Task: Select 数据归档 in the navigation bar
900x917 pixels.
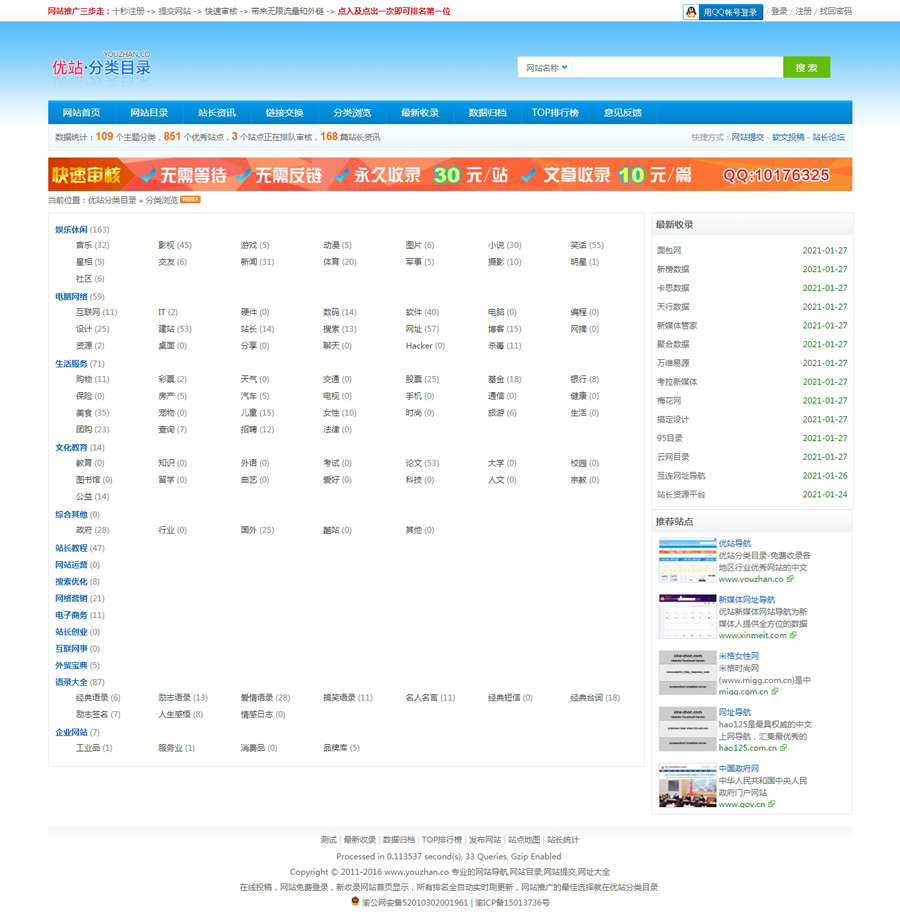Action: point(487,113)
